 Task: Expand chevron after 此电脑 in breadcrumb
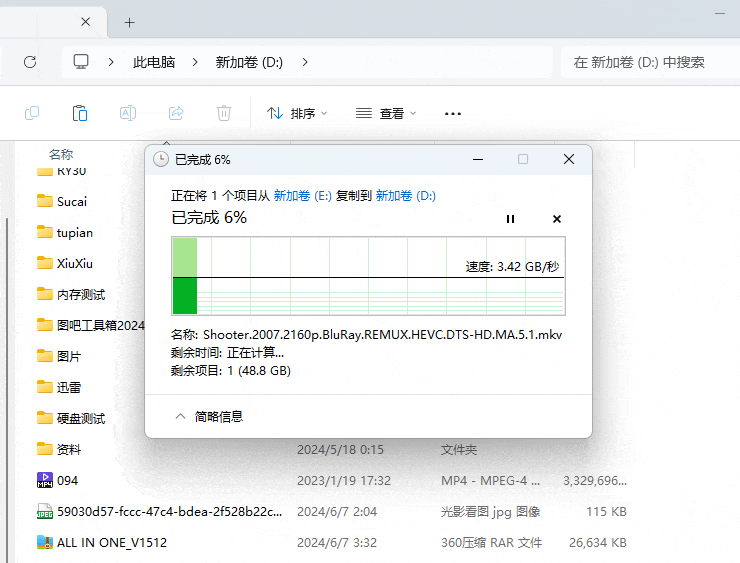coord(195,62)
